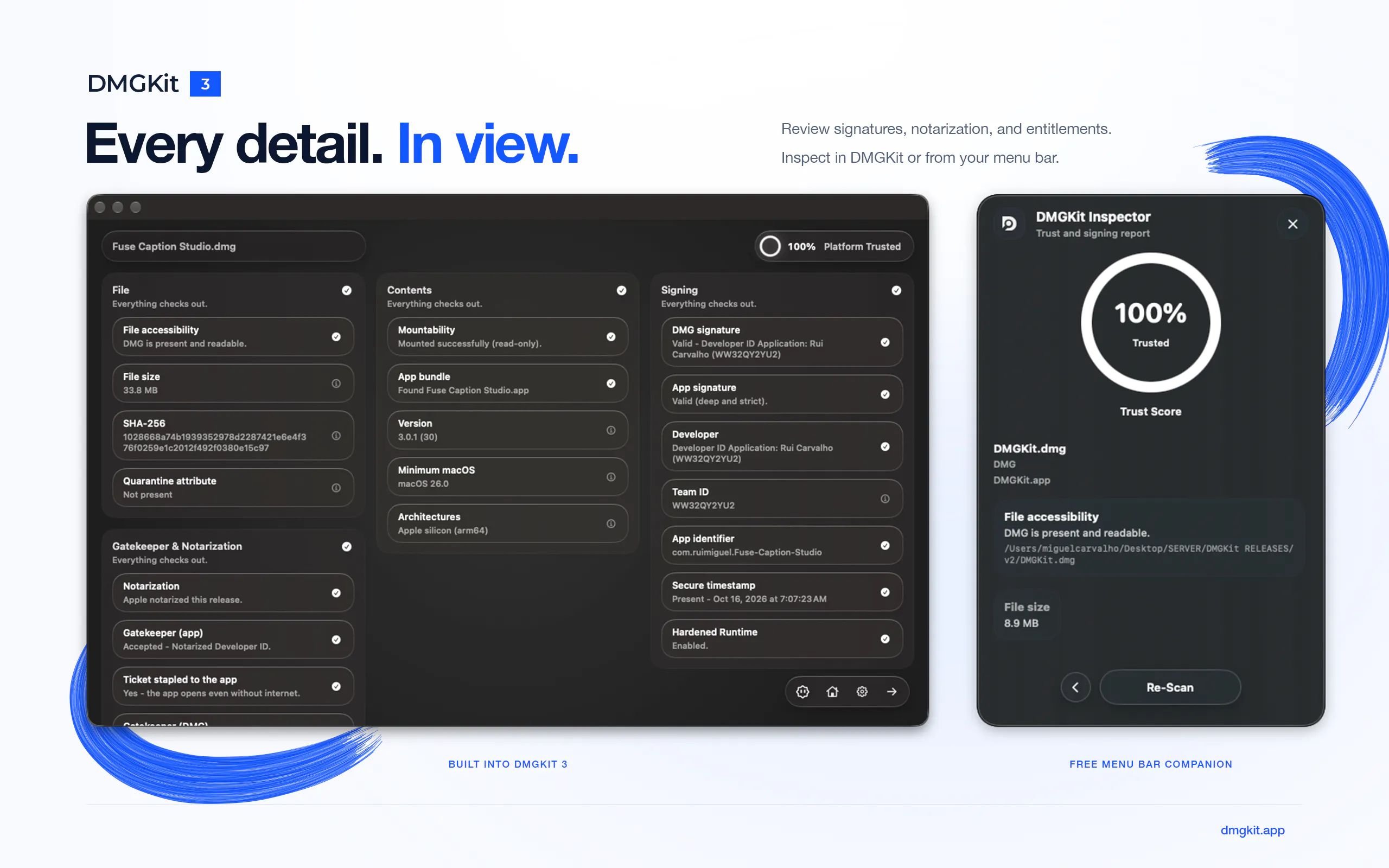
Task: Click checkmark beside Gatekeeper & Notarization header
Action: click(x=347, y=546)
